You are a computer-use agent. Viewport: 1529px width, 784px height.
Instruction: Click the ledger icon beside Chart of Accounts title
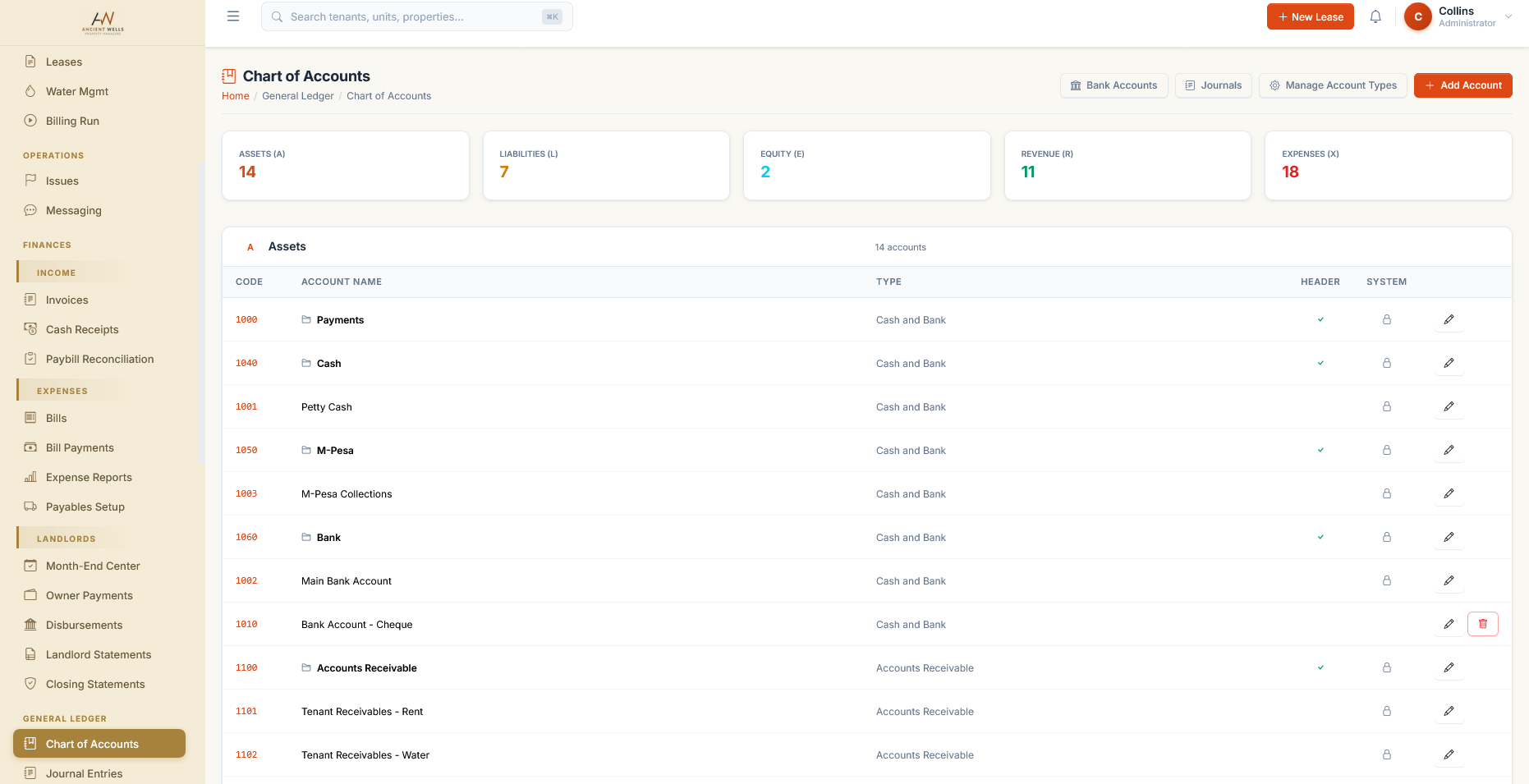[229, 76]
